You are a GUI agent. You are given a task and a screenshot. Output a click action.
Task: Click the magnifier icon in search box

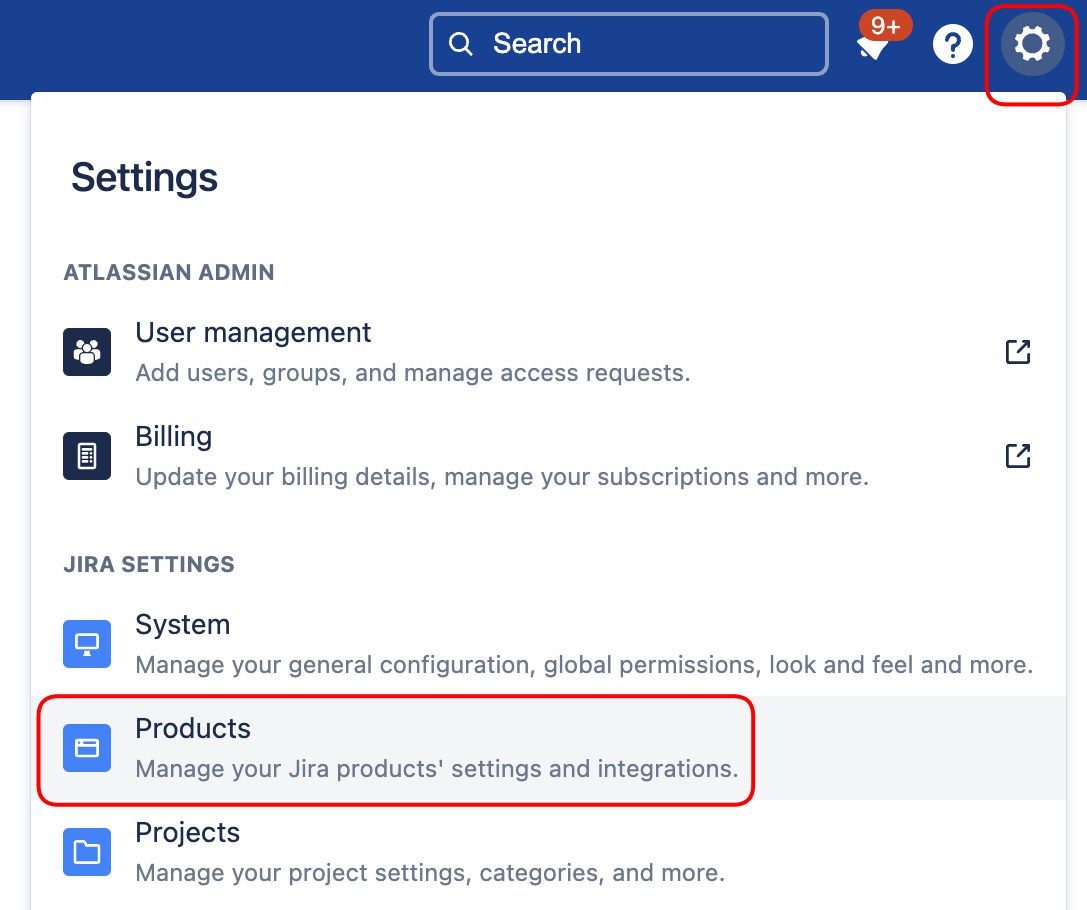click(x=460, y=44)
